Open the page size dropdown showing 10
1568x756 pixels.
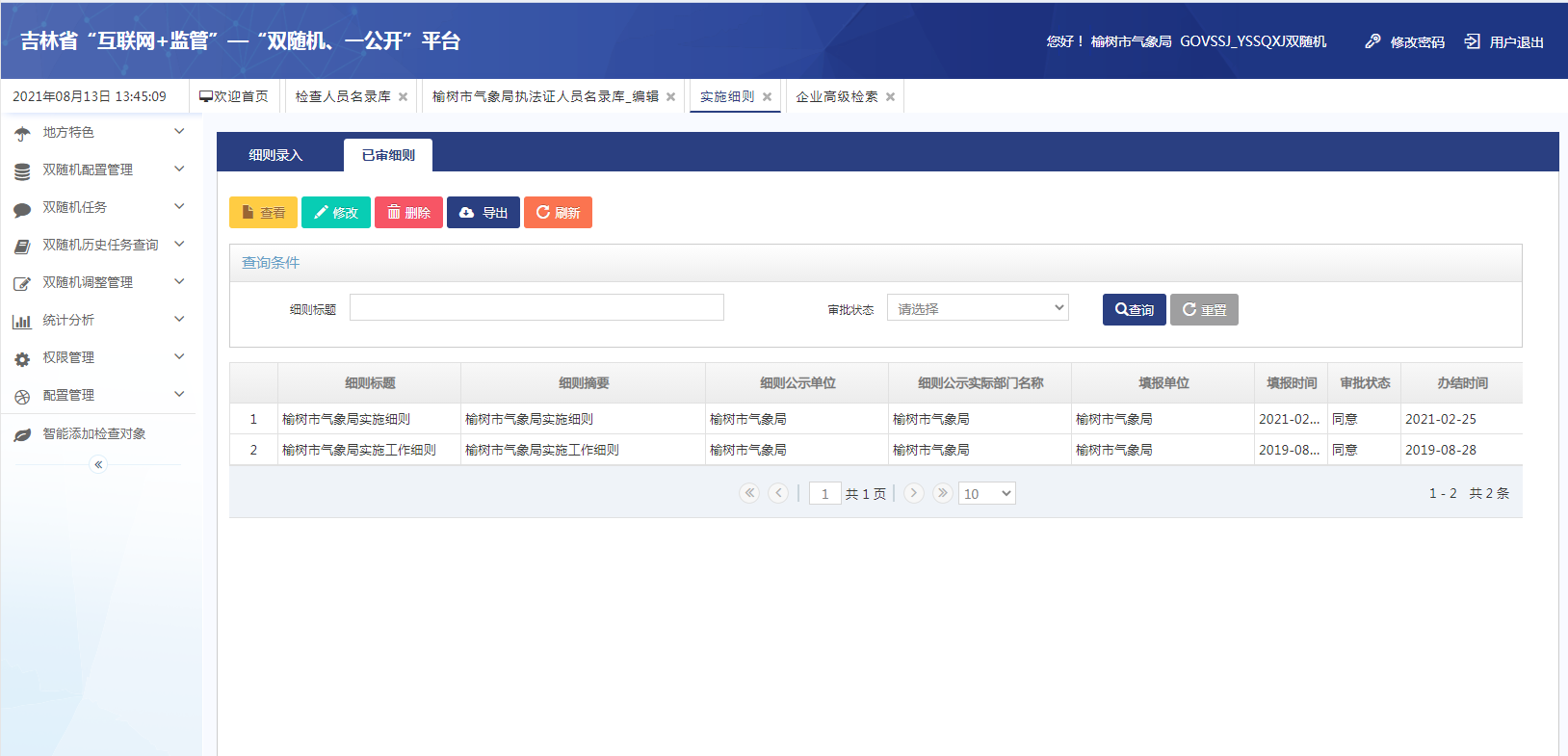[x=986, y=494]
